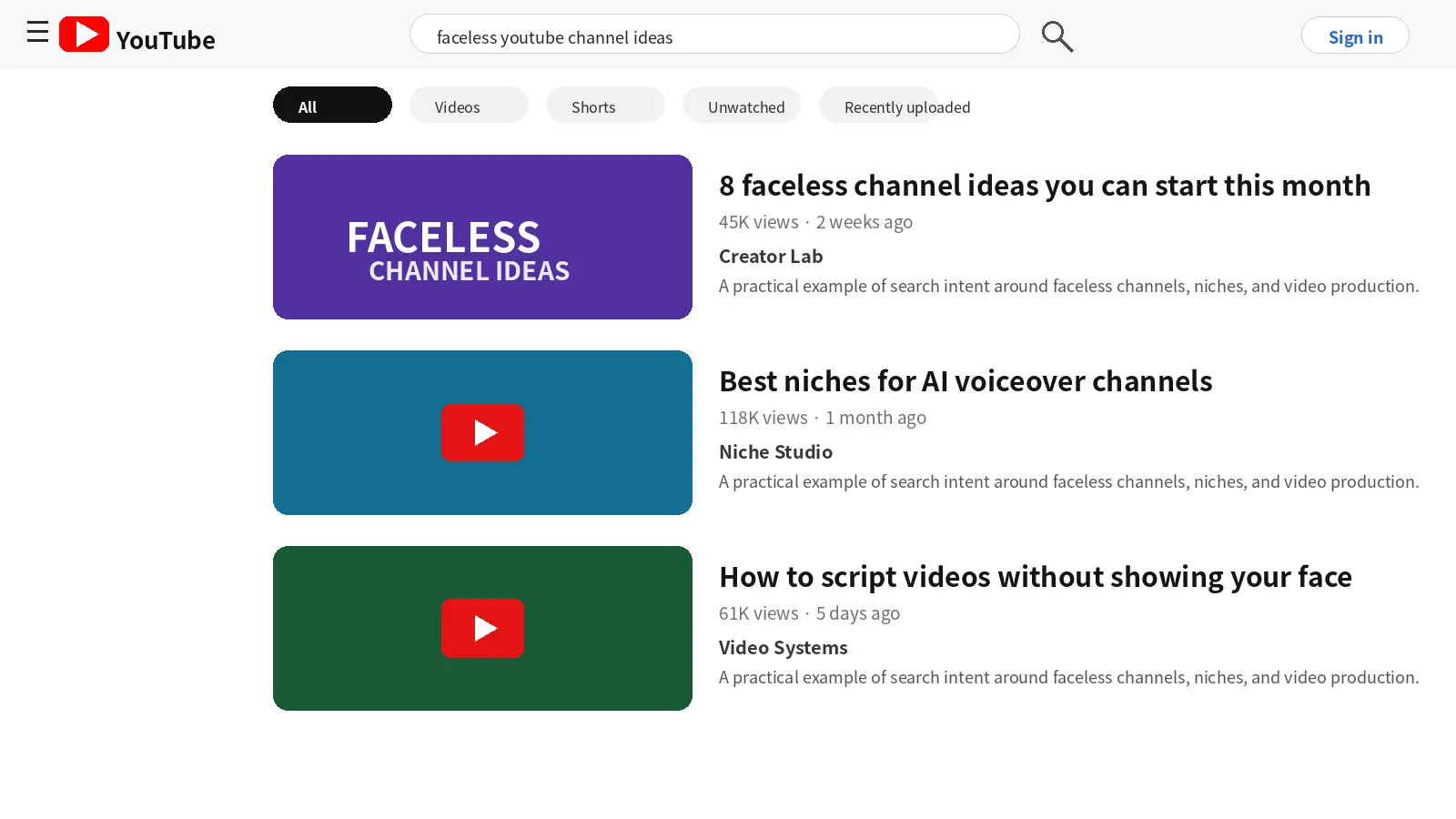Select the Videos filter chip

point(469,105)
